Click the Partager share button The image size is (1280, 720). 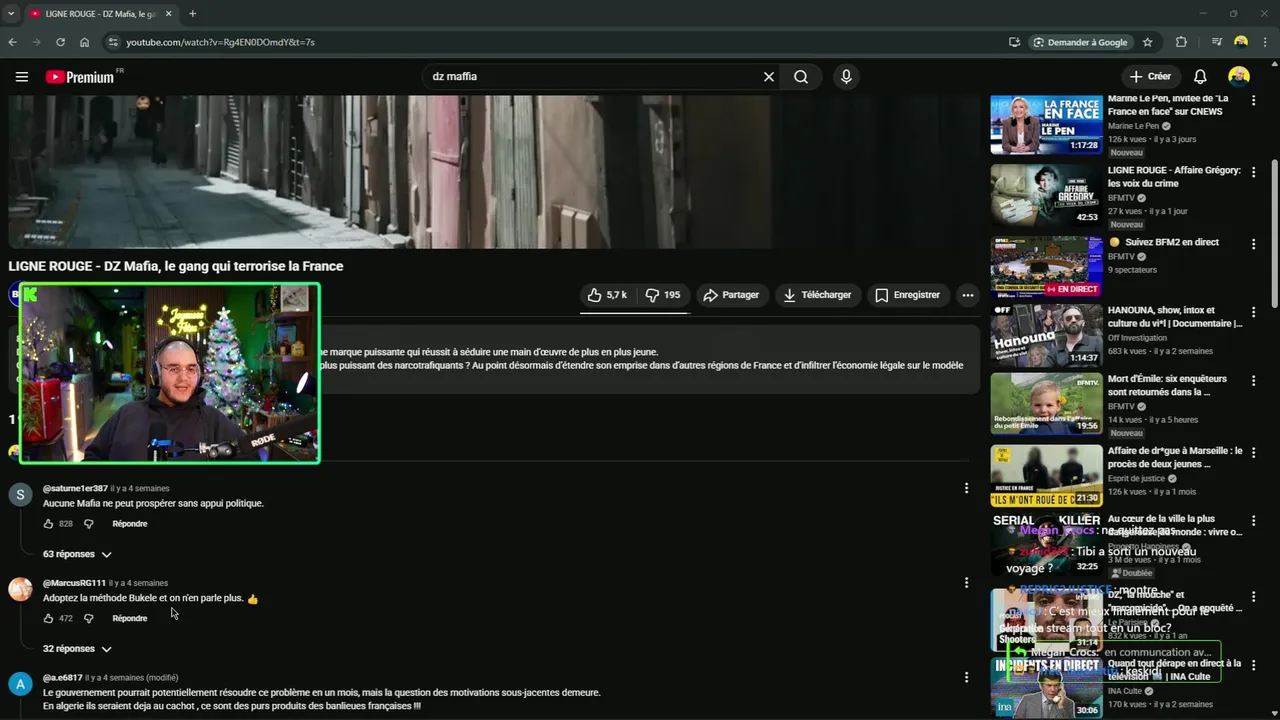(x=731, y=295)
